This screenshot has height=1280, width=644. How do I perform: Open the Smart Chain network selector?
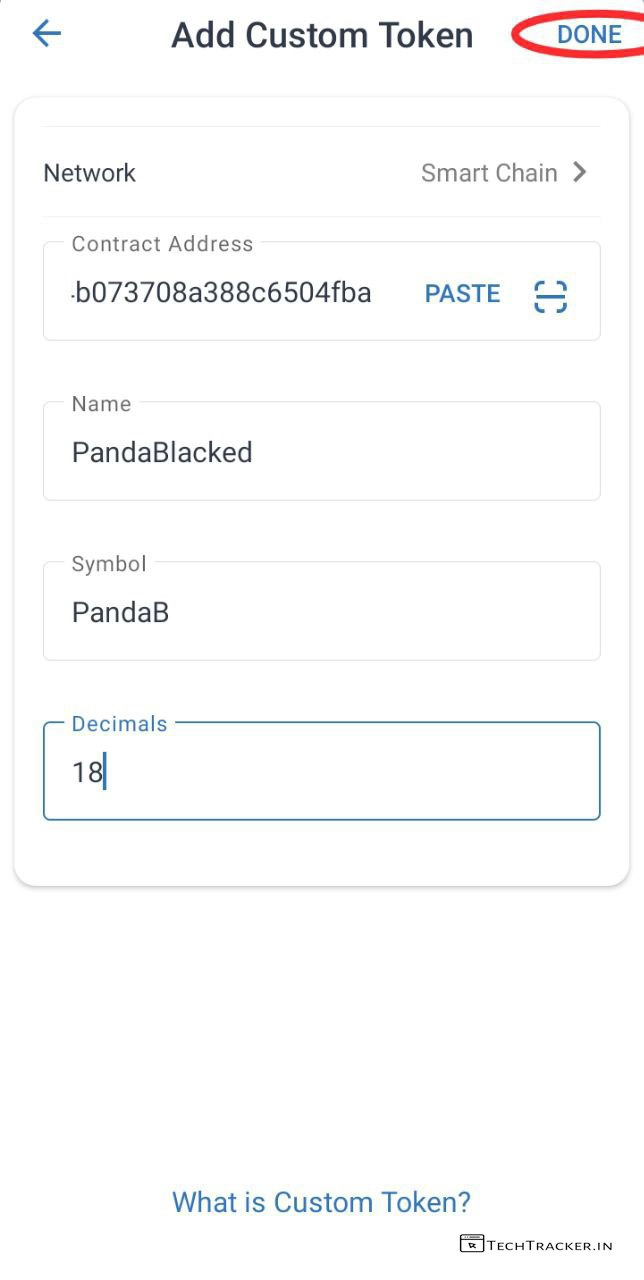click(489, 173)
